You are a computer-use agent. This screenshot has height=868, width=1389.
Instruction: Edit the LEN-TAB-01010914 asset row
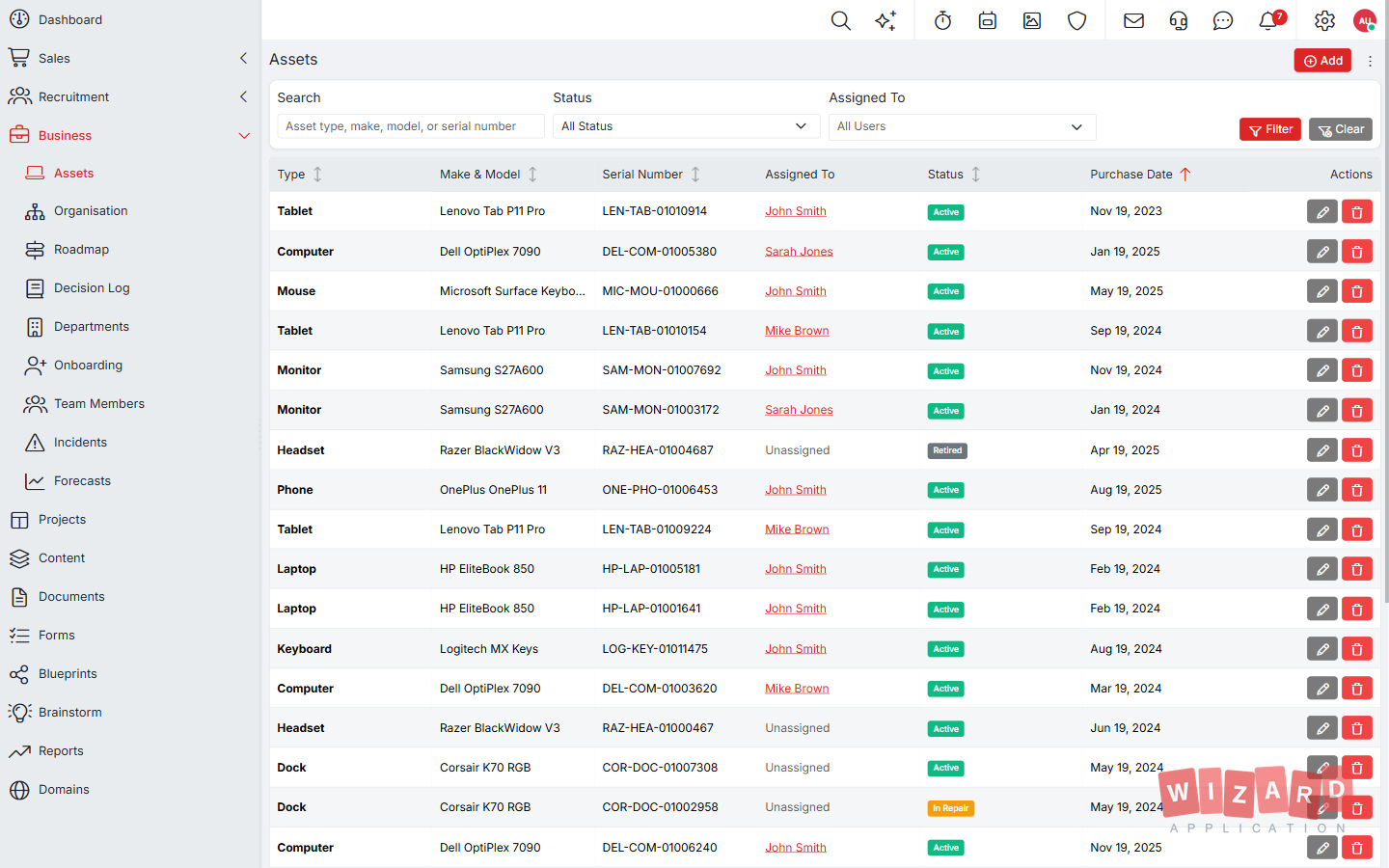tap(1322, 212)
